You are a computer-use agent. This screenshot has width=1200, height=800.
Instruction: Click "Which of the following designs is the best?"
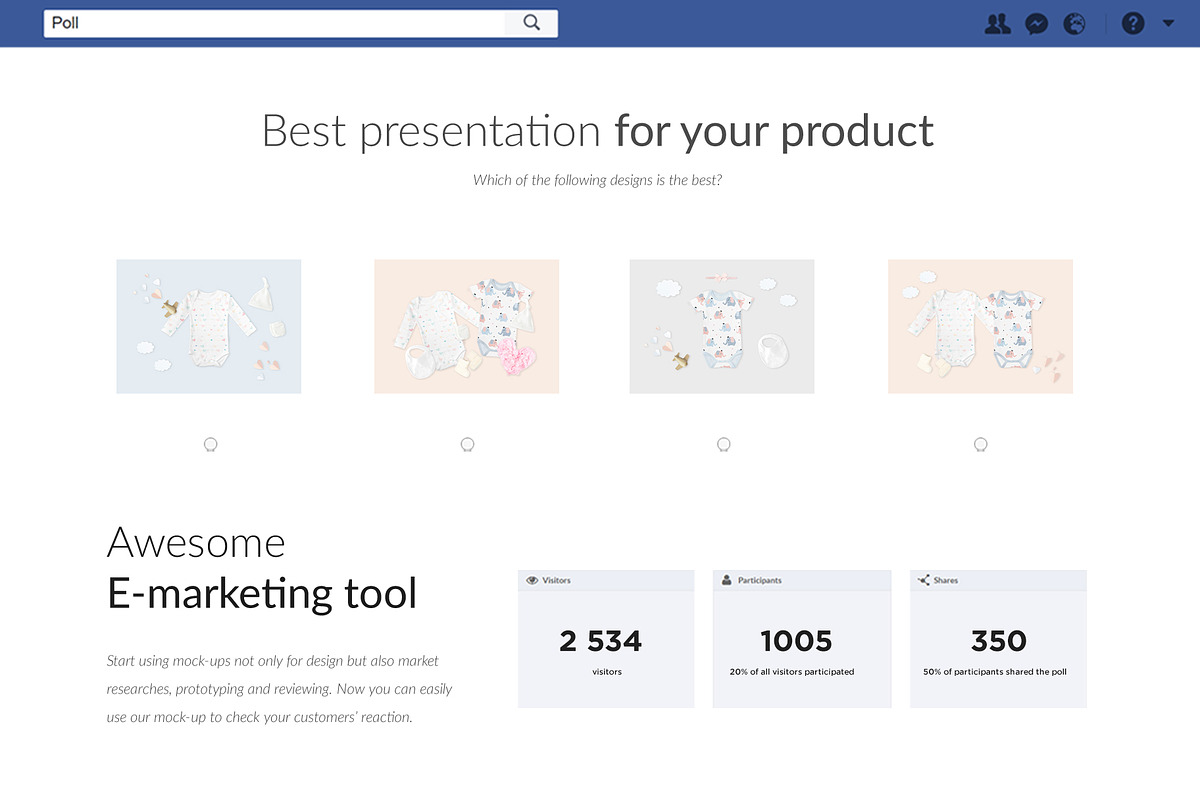click(x=597, y=180)
